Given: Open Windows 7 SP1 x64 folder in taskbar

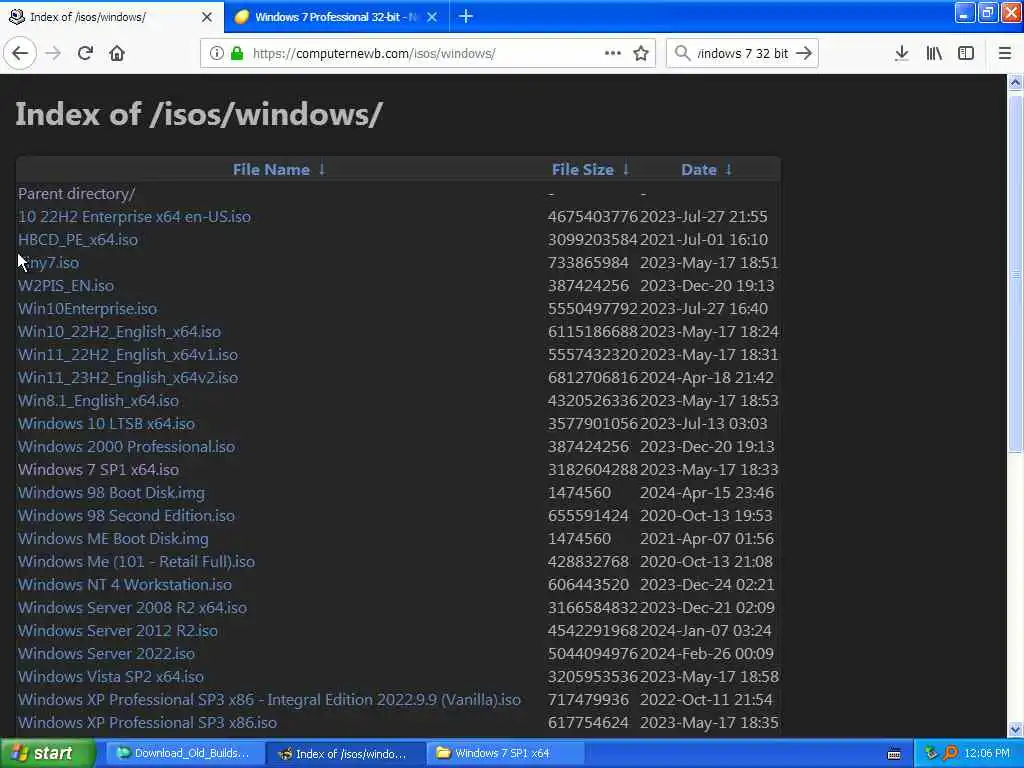Looking at the screenshot, I should point(505,753).
